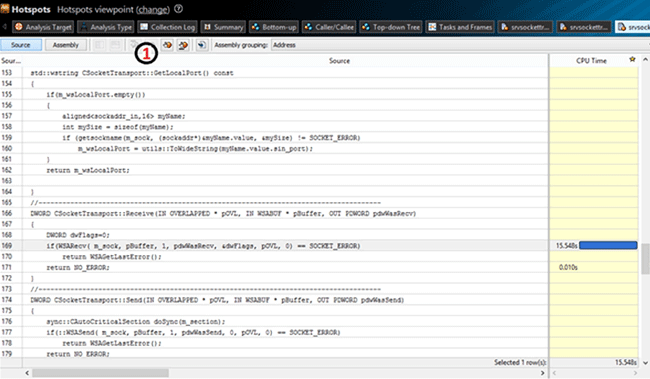Click the CPU Time pane scroll left arrow
Screen dimensions: 650x379
point(555,373)
